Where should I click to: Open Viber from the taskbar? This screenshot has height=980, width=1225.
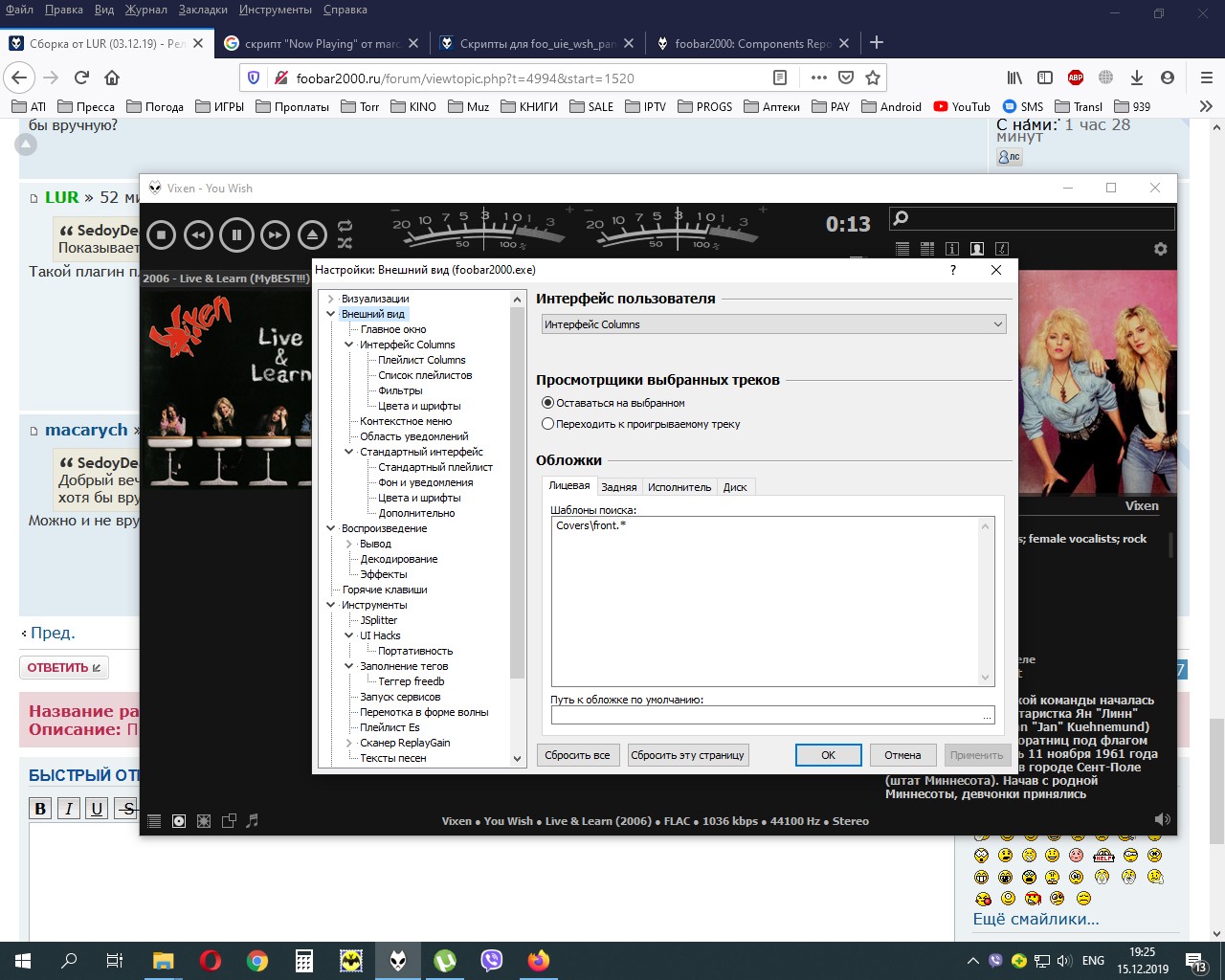(x=492, y=961)
